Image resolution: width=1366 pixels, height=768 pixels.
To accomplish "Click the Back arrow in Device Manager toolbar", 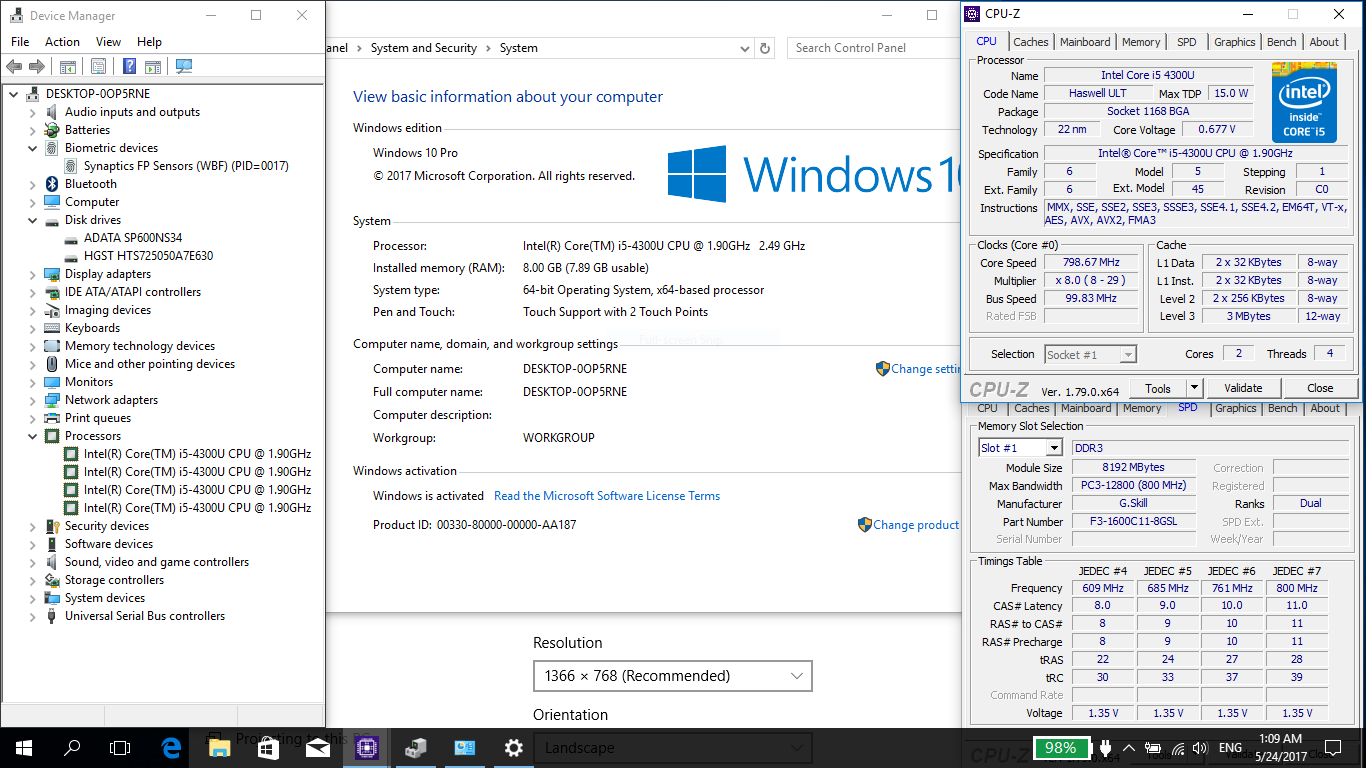I will pyautogui.click(x=14, y=66).
